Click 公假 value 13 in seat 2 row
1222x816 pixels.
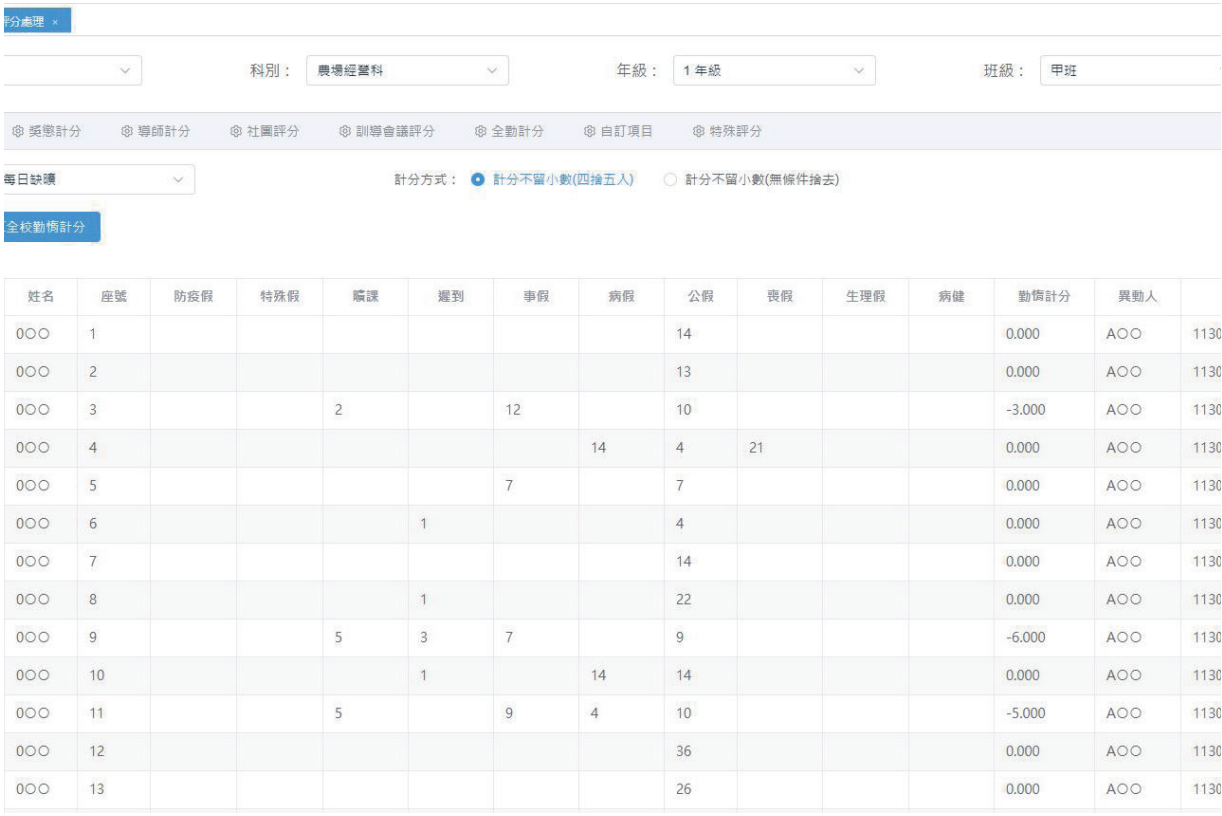(685, 373)
